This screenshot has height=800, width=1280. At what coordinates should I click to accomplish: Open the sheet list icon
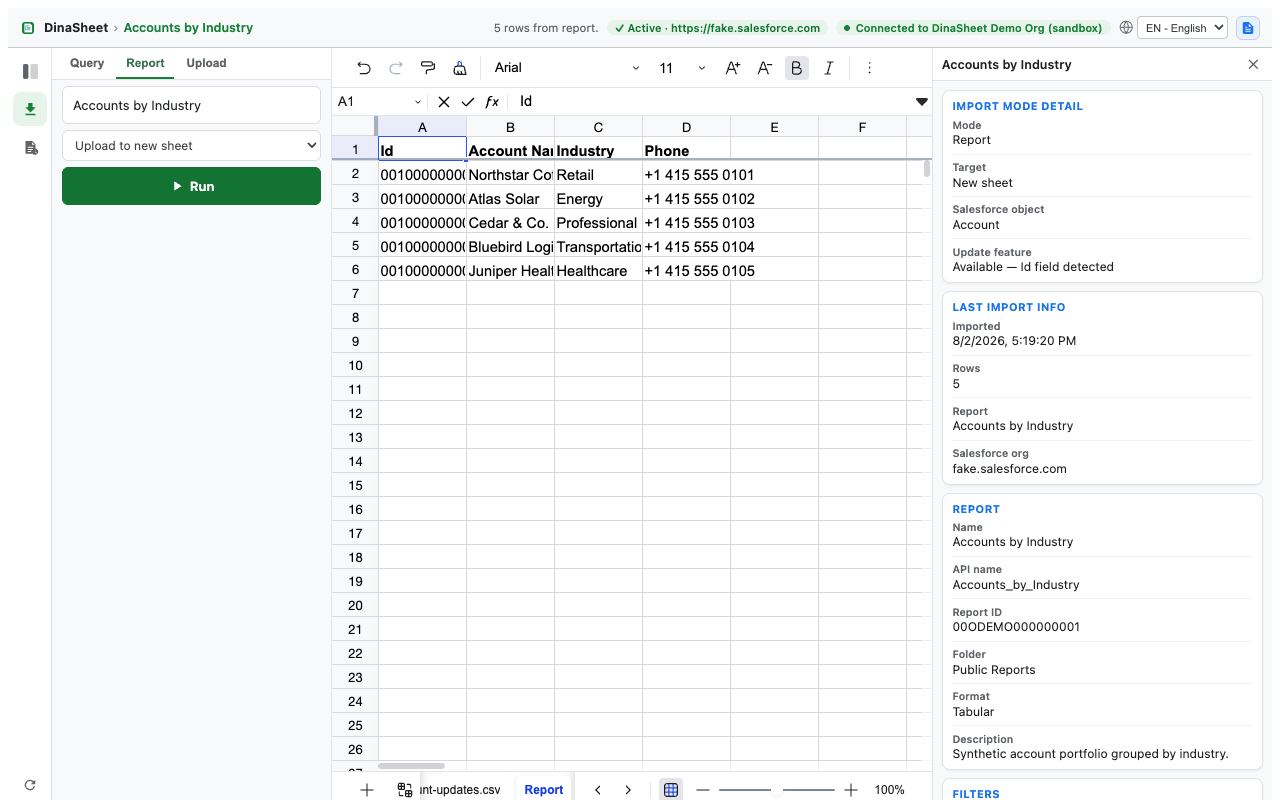(405, 790)
